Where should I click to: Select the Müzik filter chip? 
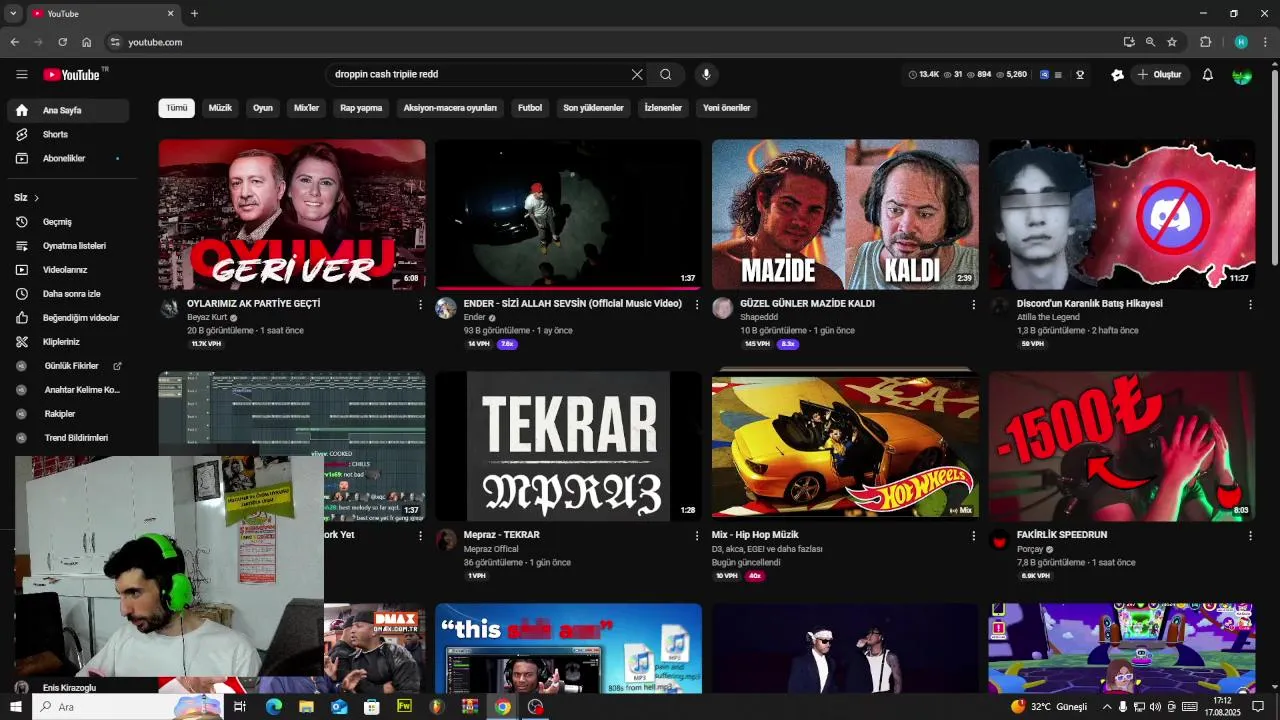(220, 108)
